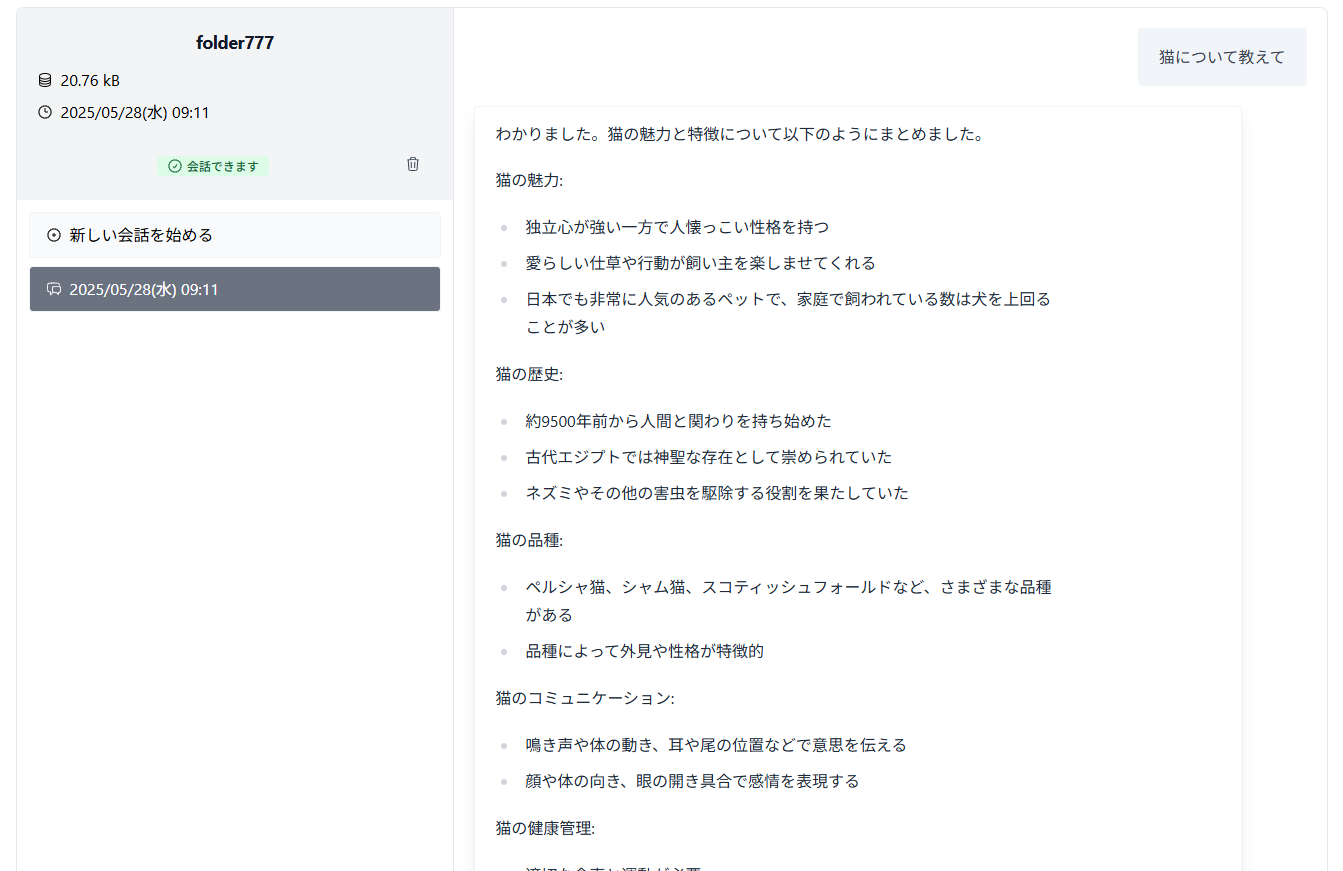Click the folder777 title
This screenshot has width=1343, height=871.
(x=235, y=43)
